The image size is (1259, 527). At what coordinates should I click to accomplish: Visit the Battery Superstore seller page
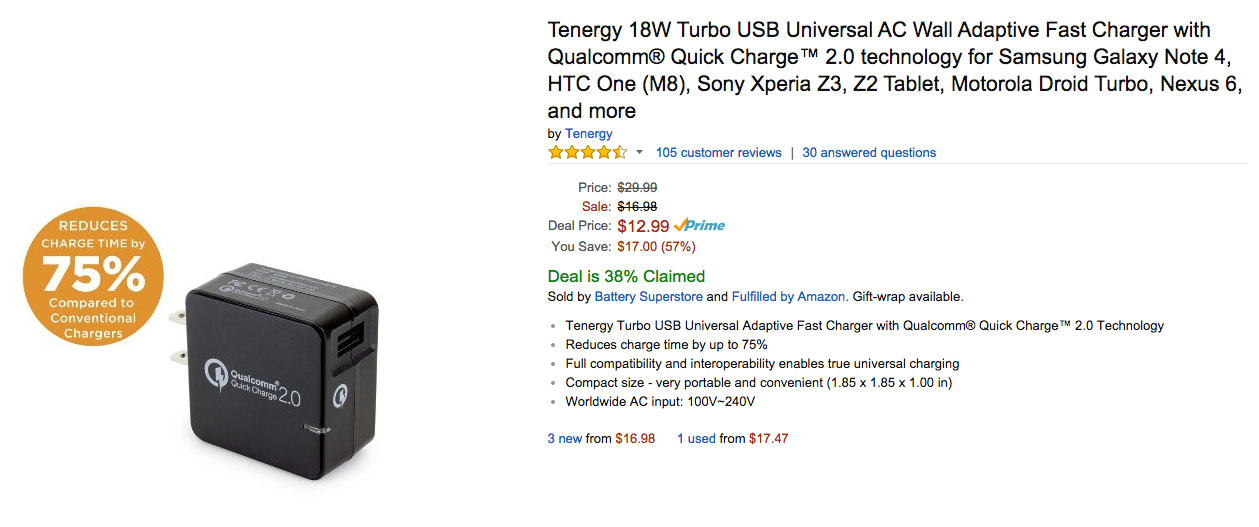point(649,297)
